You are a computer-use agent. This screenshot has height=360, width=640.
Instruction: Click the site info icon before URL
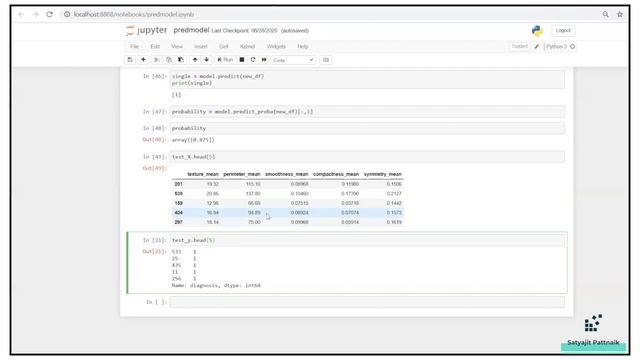click(x=67, y=14)
